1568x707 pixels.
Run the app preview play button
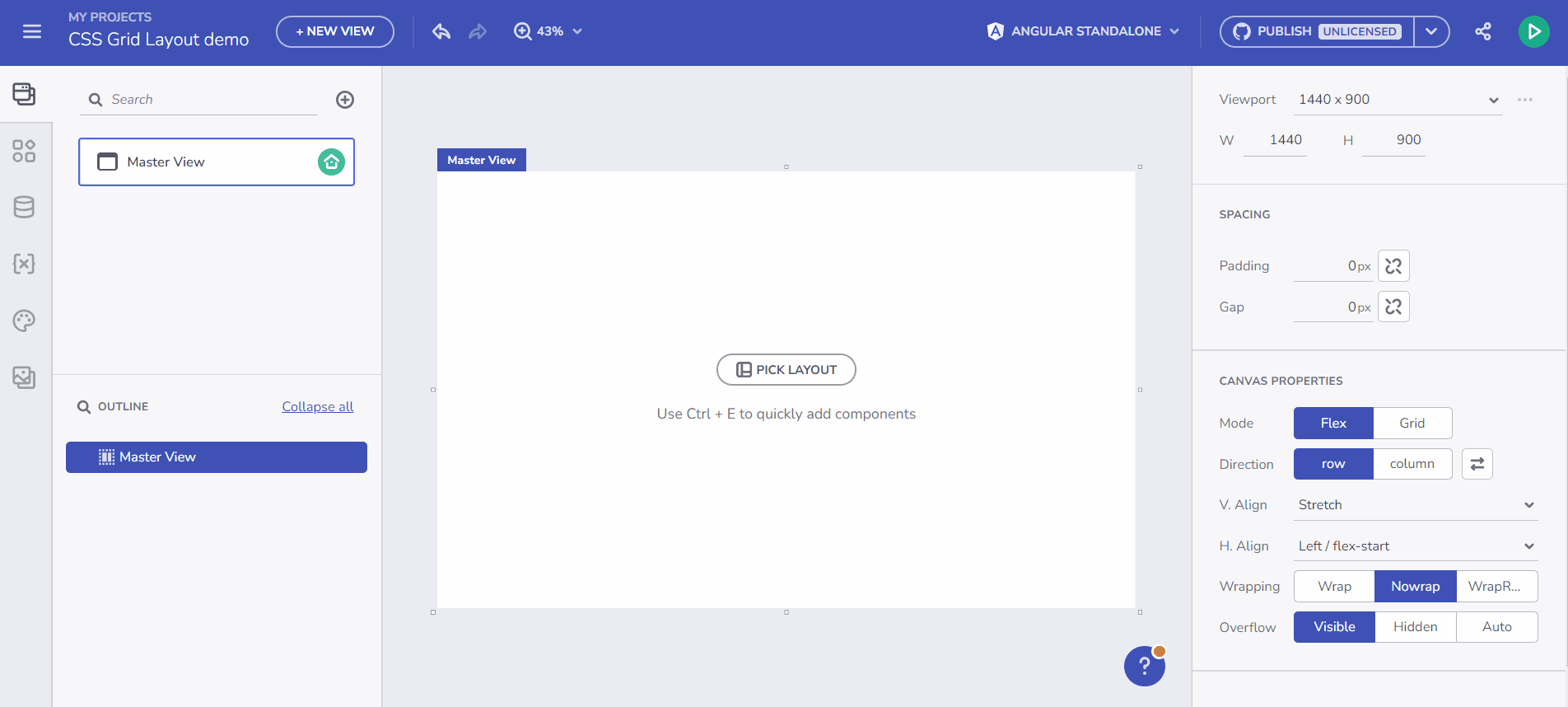[x=1533, y=31]
